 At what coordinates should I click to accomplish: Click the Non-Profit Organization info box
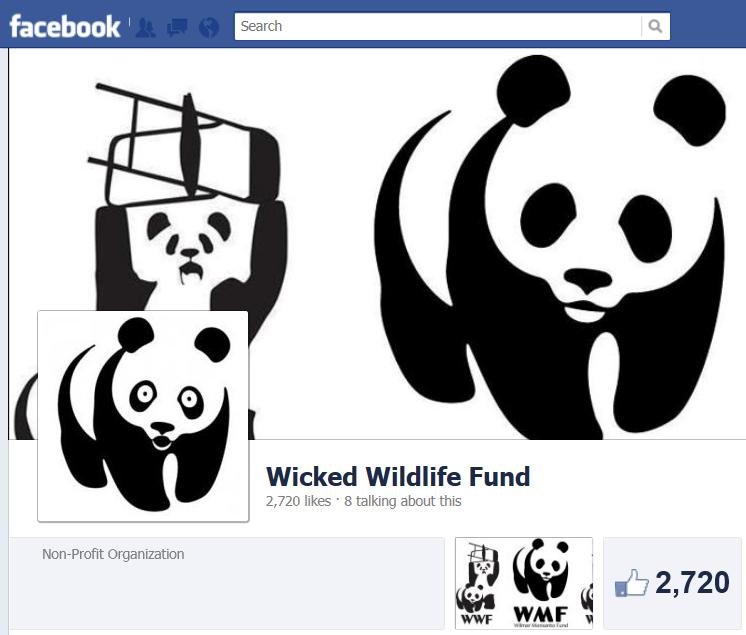point(226,583)
